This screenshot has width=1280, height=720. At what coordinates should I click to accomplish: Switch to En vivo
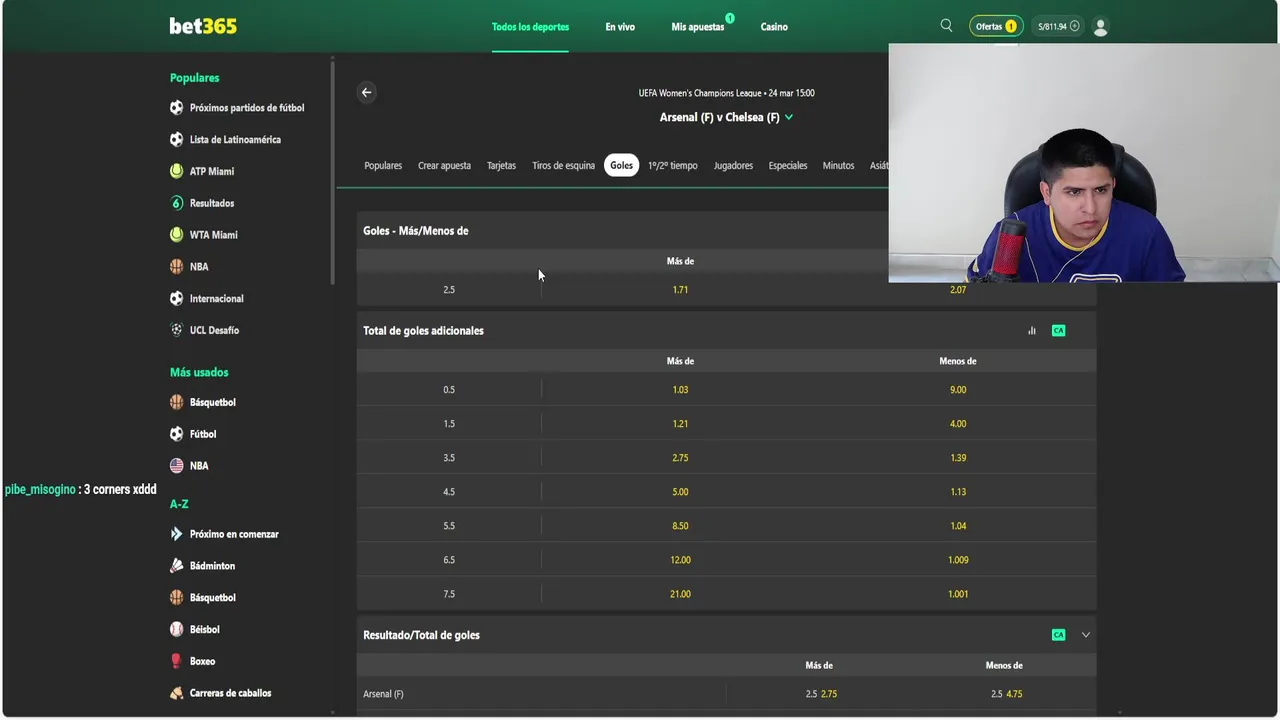(620, 27)
